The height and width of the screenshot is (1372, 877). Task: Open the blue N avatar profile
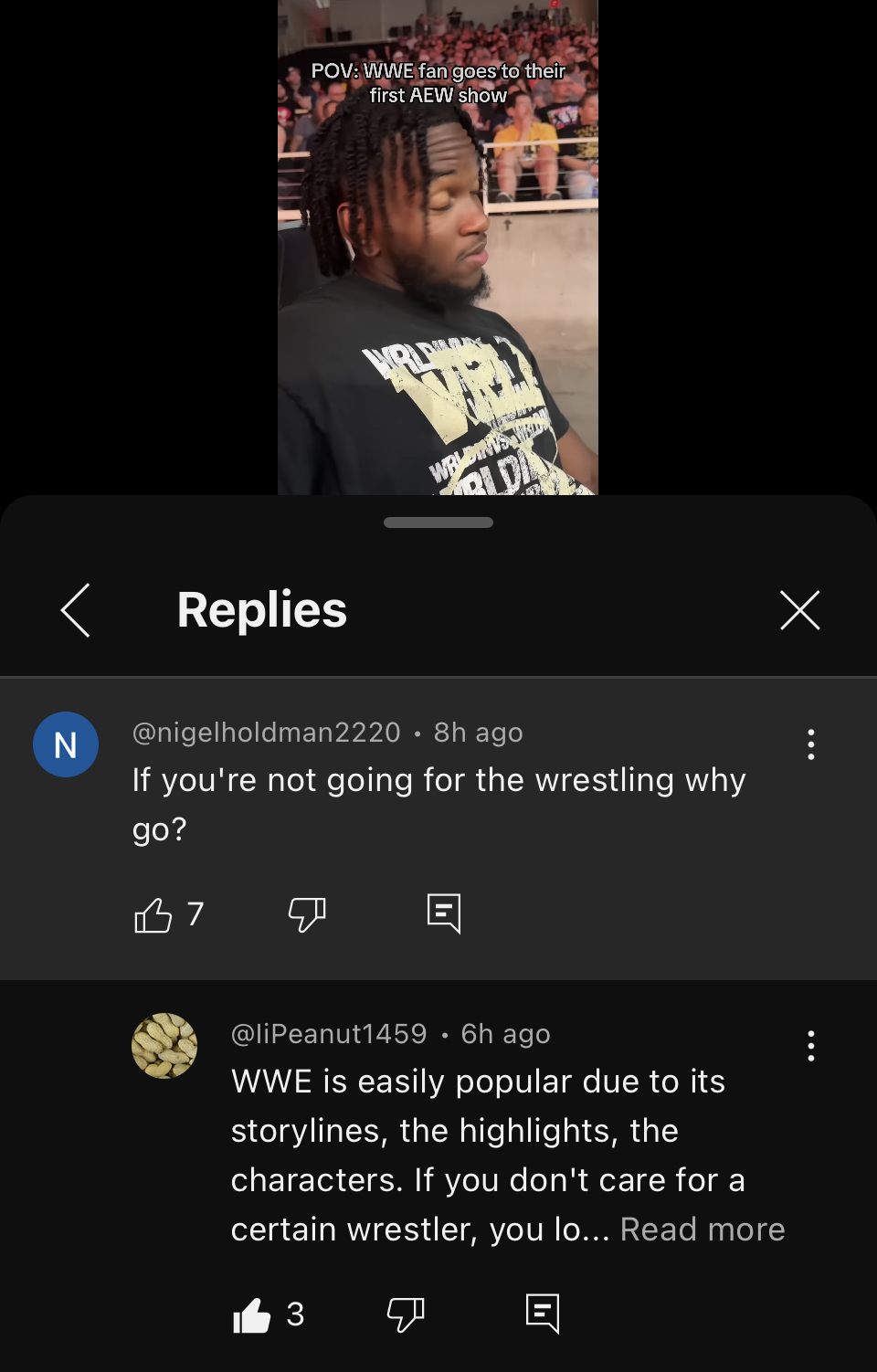[x=66, y=744]
